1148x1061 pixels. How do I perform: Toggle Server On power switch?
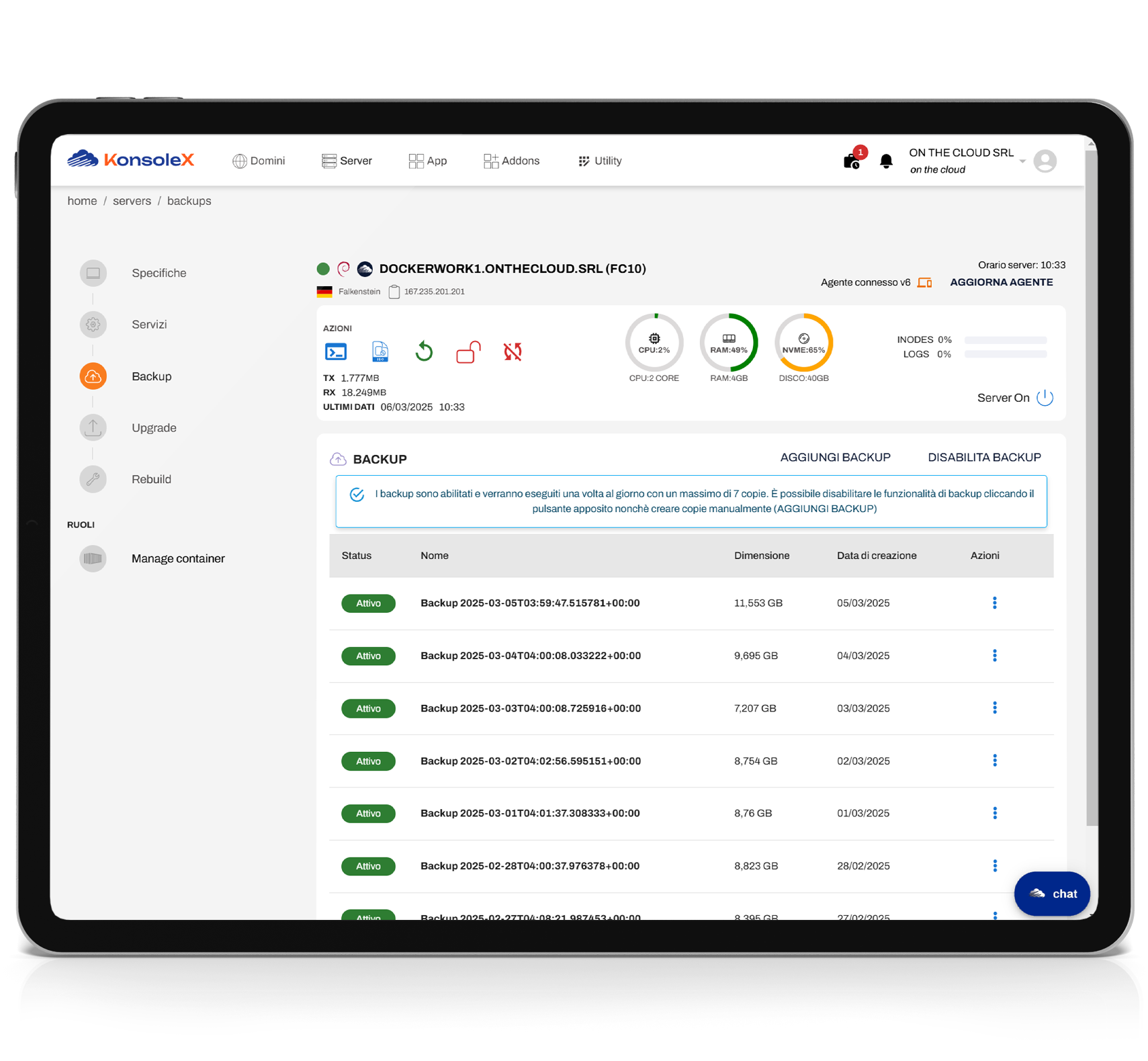(1045, 398)
